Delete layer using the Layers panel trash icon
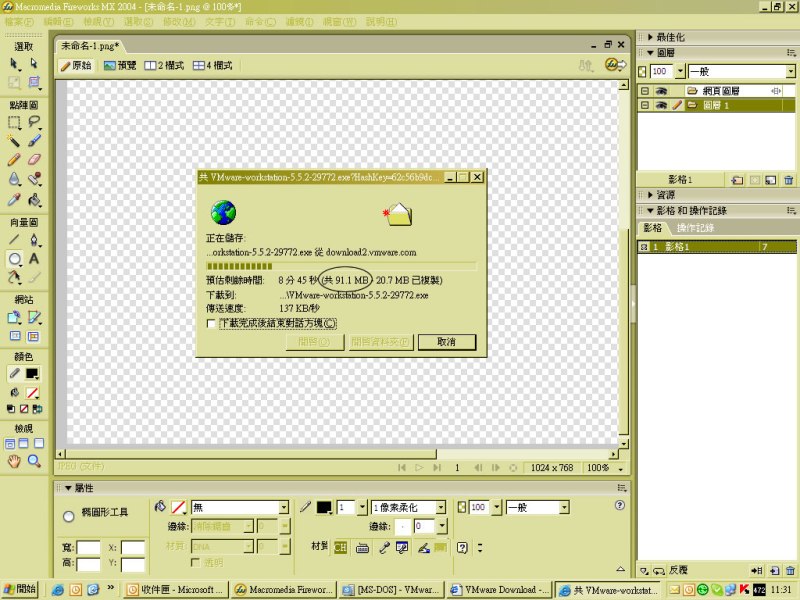 coord(788,180)
